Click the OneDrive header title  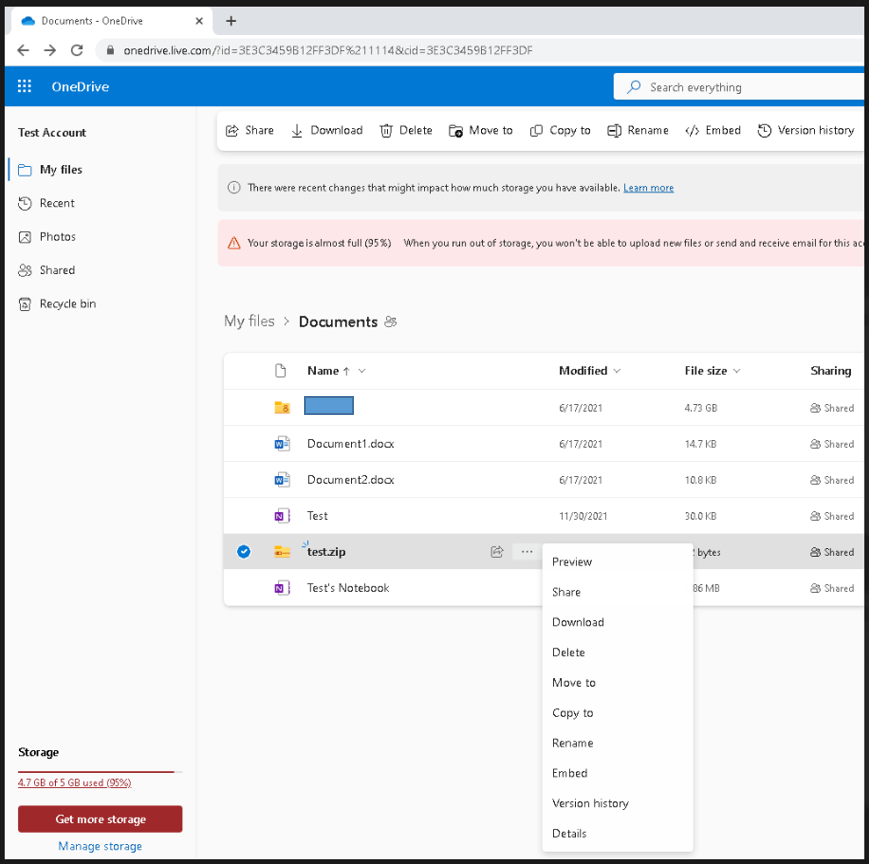80,86
